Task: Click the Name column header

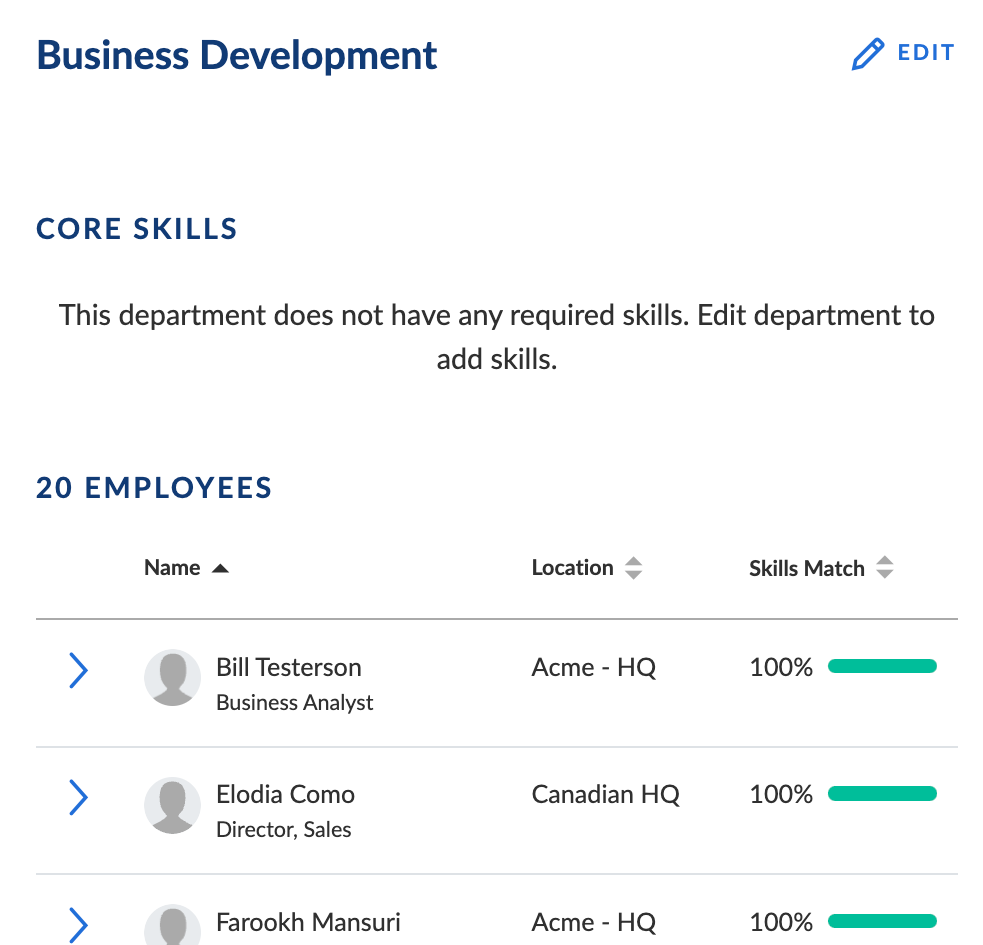Action: pos(172,568)
